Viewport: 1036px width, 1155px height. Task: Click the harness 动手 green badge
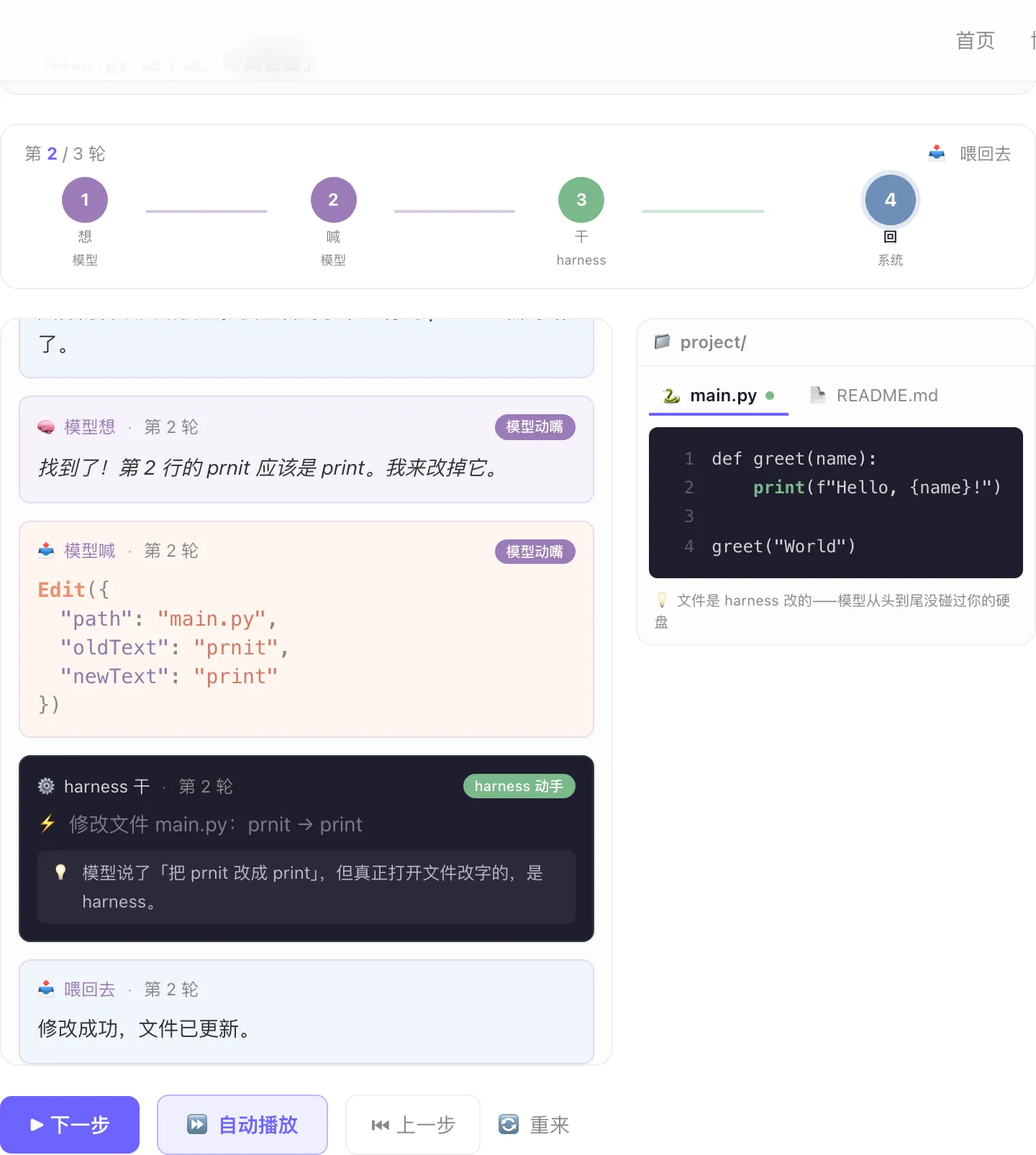click(x=519, y=786)
